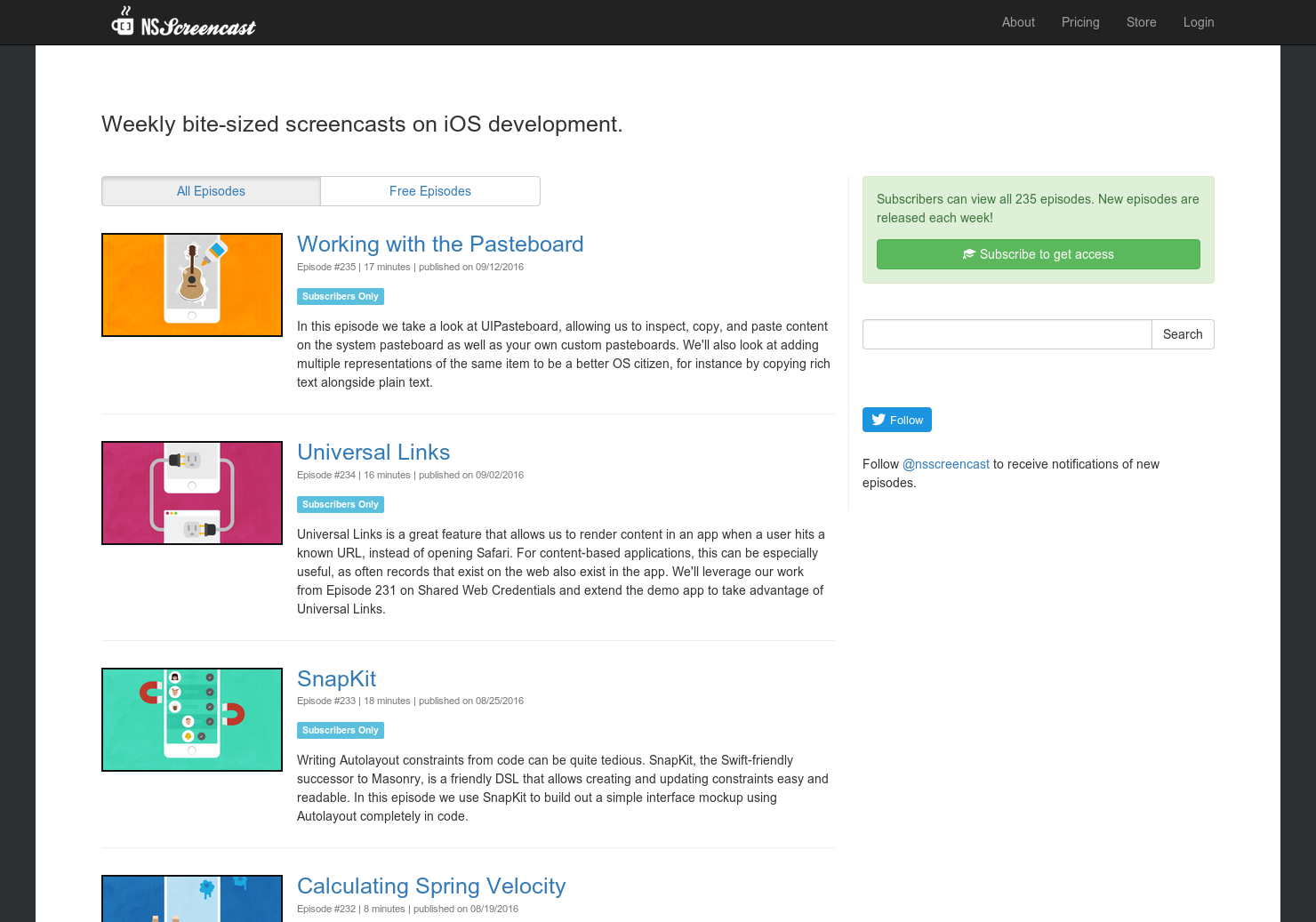The image size is (1316, 922).
Task: Click the Login menu item
Action: pos(1199,22)
